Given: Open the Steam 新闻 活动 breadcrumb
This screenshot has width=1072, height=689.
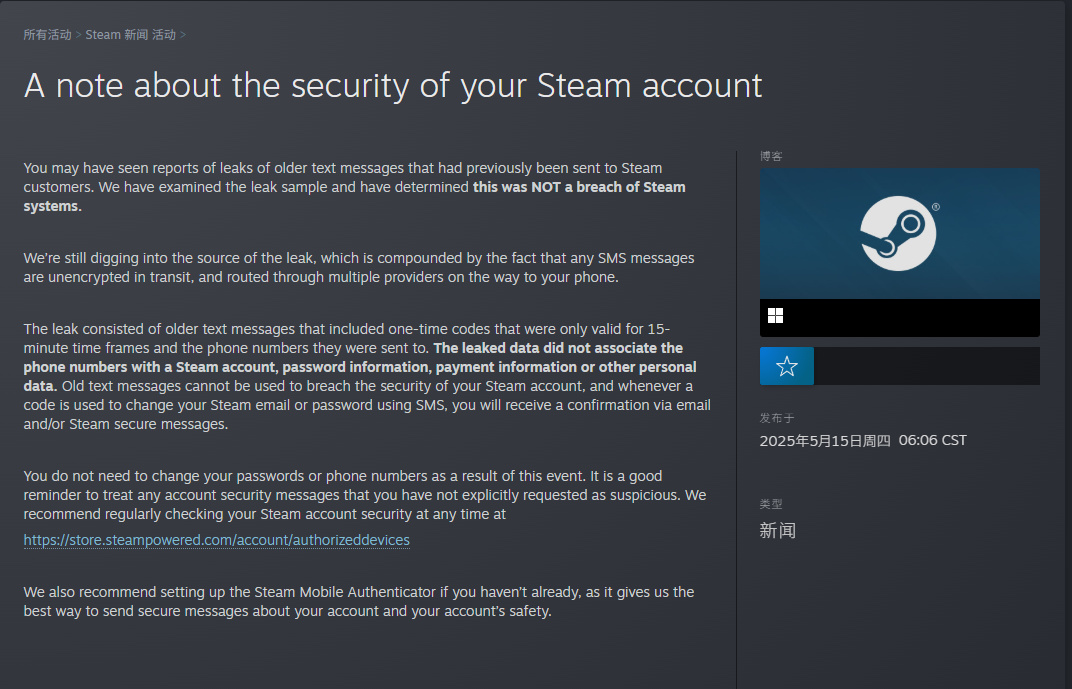Looking at the screenshot, I should tap(131, 35).
